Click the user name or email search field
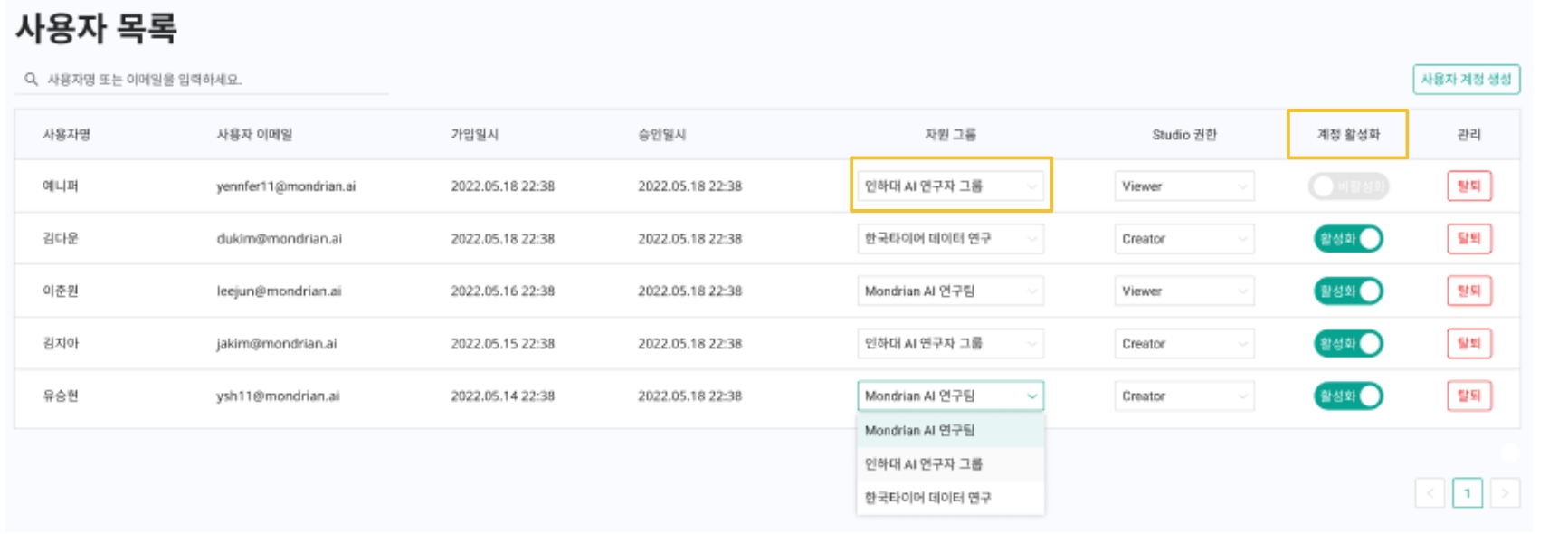This screenshot has width=1568, height=534. 215,80
